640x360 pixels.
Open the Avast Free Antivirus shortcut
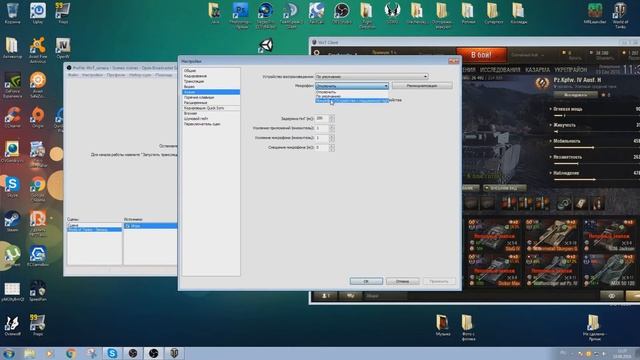[x=38, y=50]
